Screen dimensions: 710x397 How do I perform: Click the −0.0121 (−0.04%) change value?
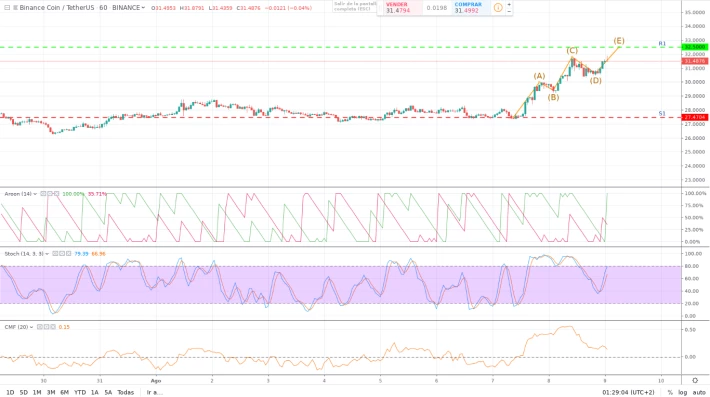coord(288,8)
